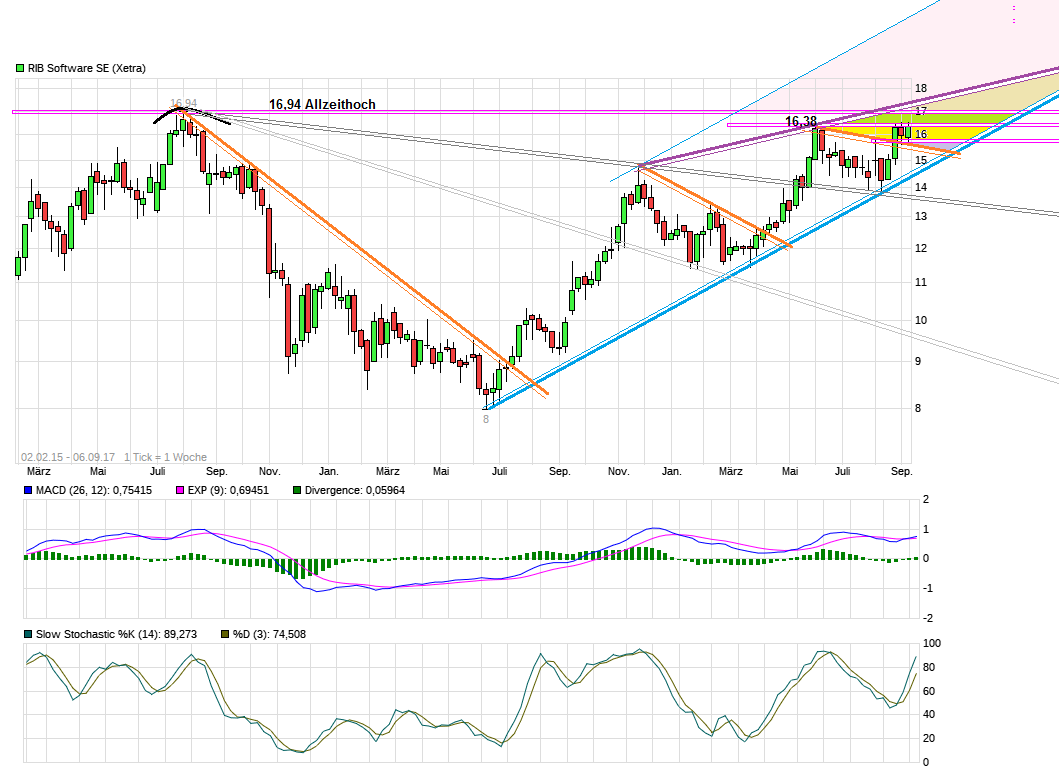Image resolution: width=1059 pixels, height=768 pixels.
Task: Click the 'Divergence: 0,05964' label
Action: point(355,490)
